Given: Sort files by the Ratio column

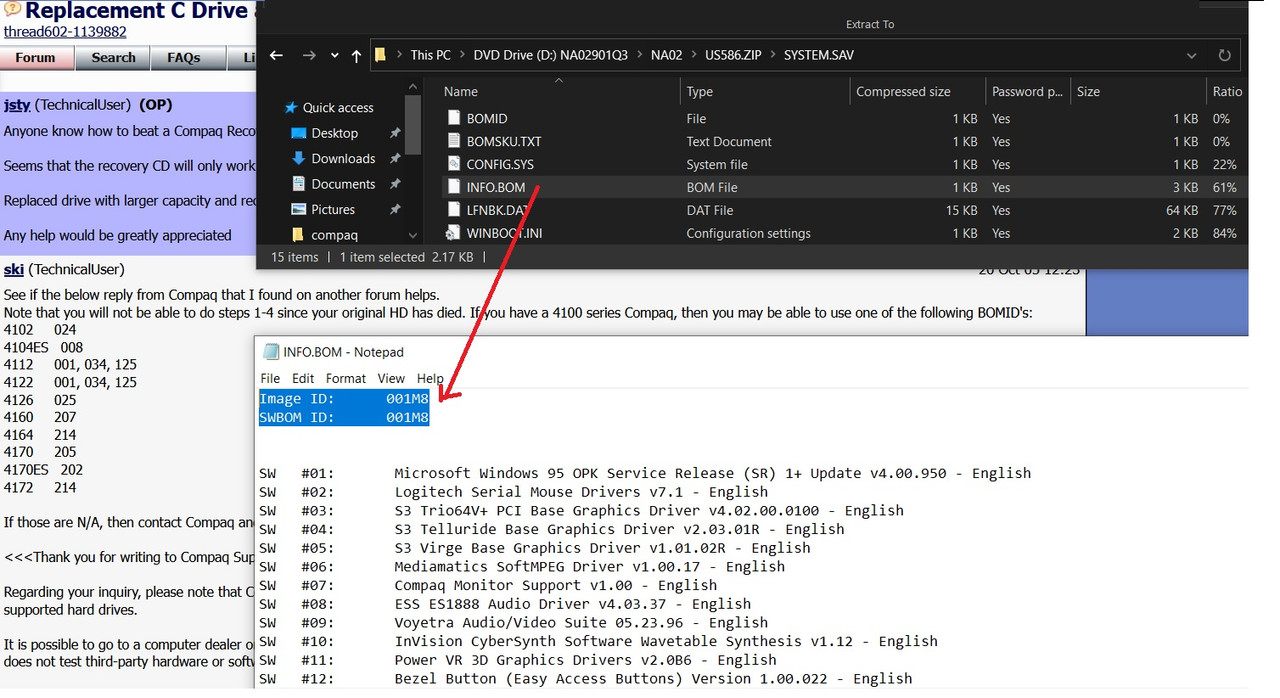Looking at the screenshot, I should pyautogui.click(x=1227, y=92).
